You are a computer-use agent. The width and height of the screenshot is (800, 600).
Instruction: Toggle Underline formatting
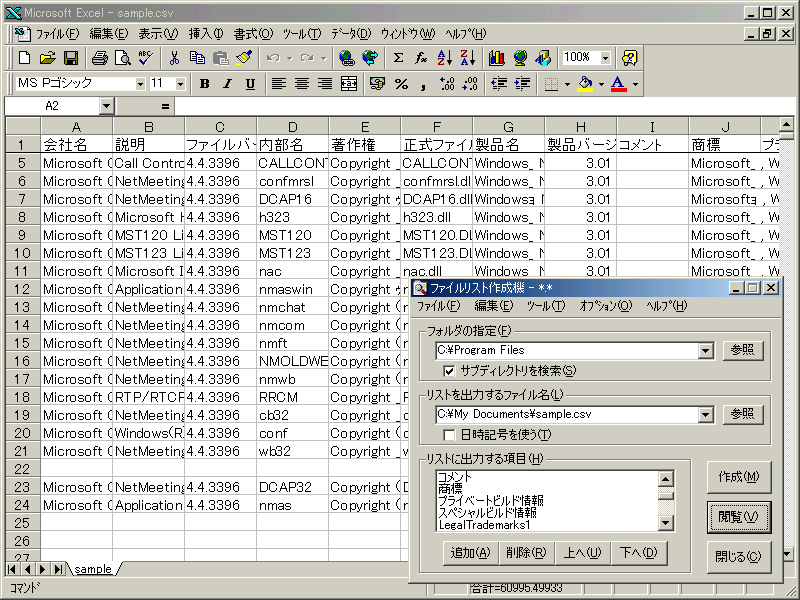pos(251,84)
